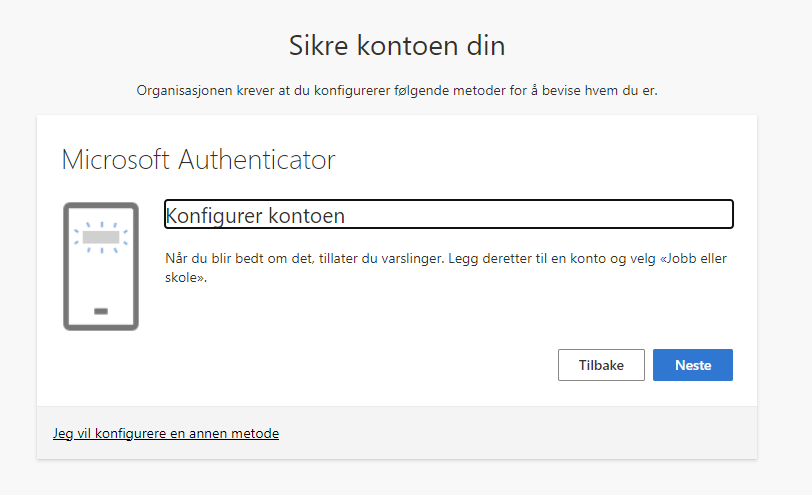Screen dimensions: 812x495
Task: Click the phone illustration icon
Action: (x=101, y=266)
